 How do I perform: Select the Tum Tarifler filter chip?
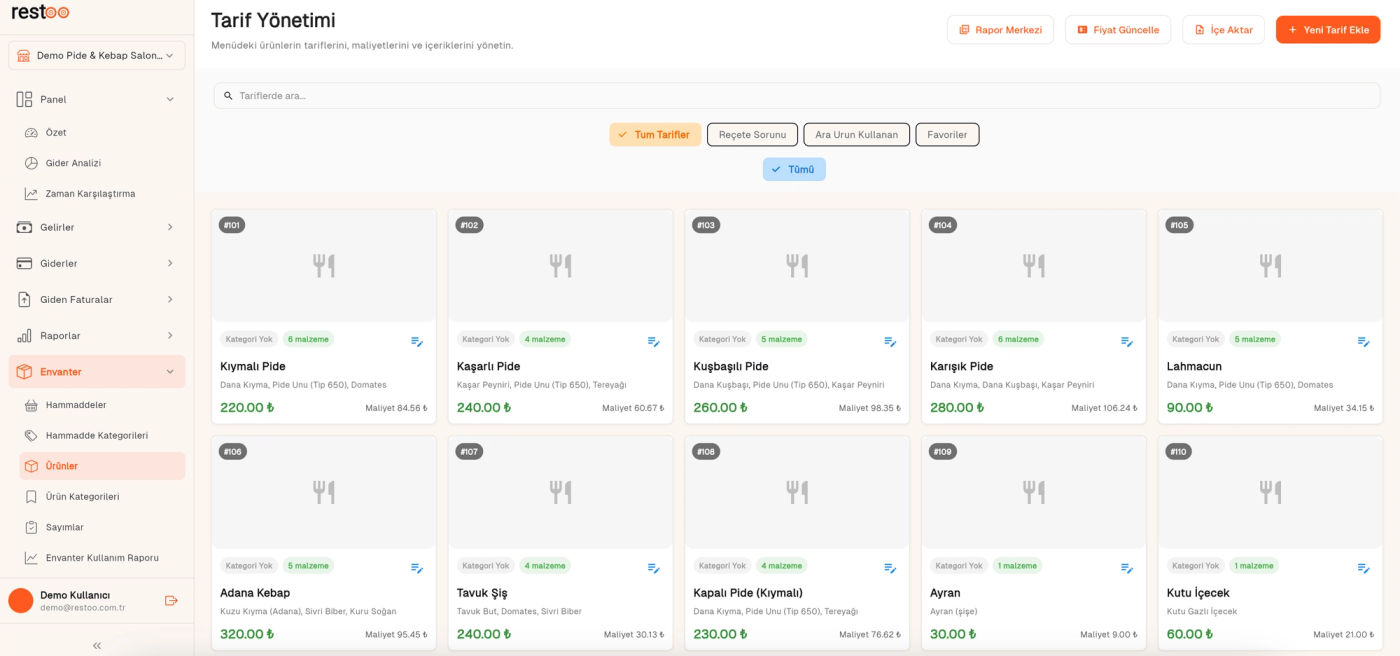[655, 134]
